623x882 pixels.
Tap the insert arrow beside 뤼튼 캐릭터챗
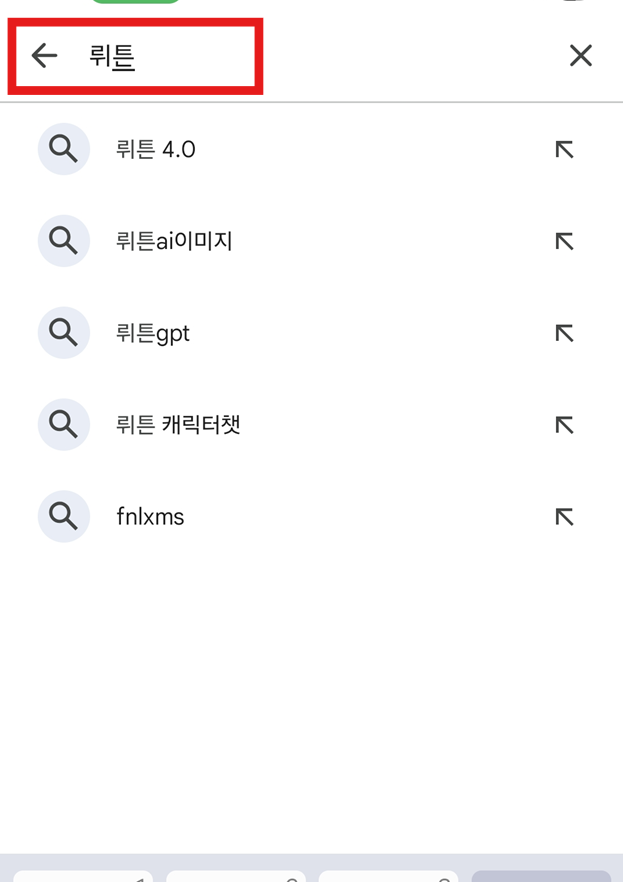click(x=564, y=424)
